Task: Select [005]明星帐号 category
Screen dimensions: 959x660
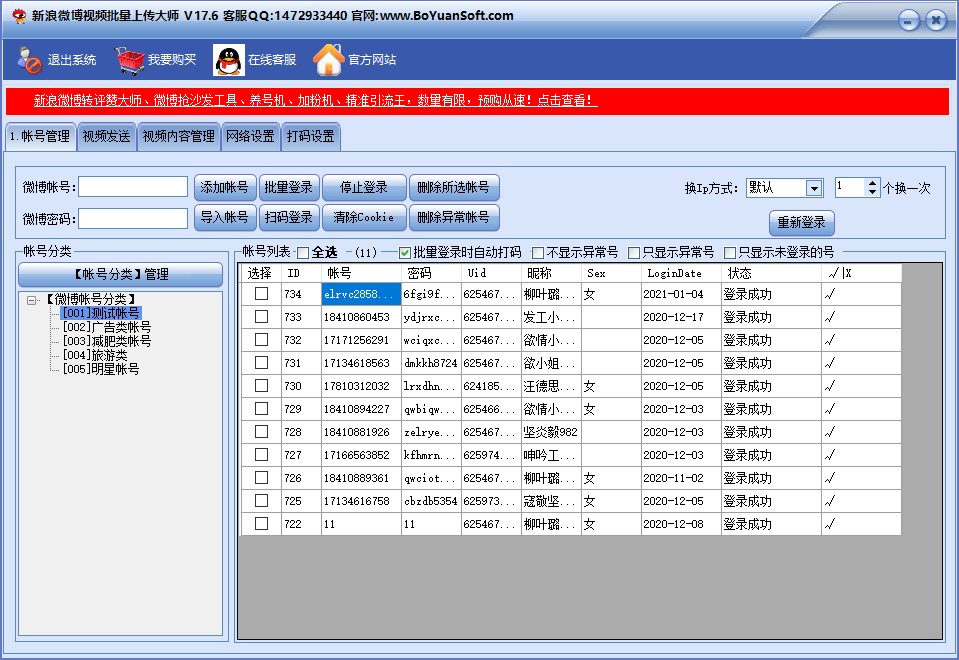Action: point(101,369)
